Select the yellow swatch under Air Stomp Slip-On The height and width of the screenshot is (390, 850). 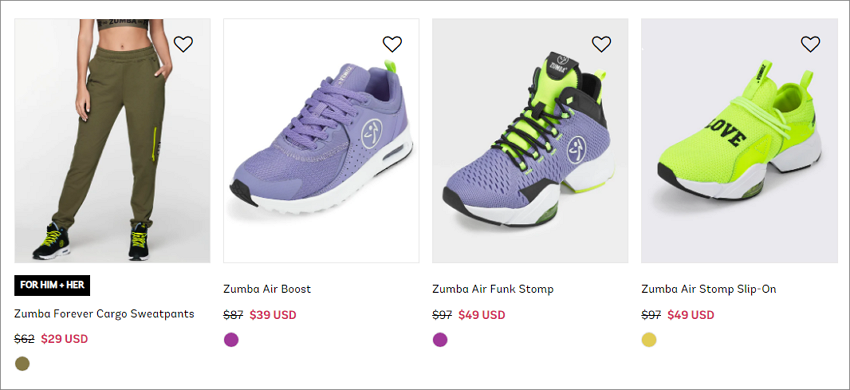tap(649, 340)
